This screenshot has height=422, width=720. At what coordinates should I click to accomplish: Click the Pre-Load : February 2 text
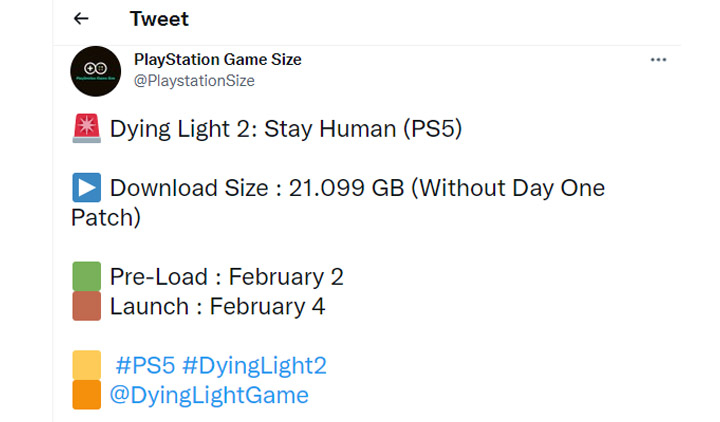[227, 276]
